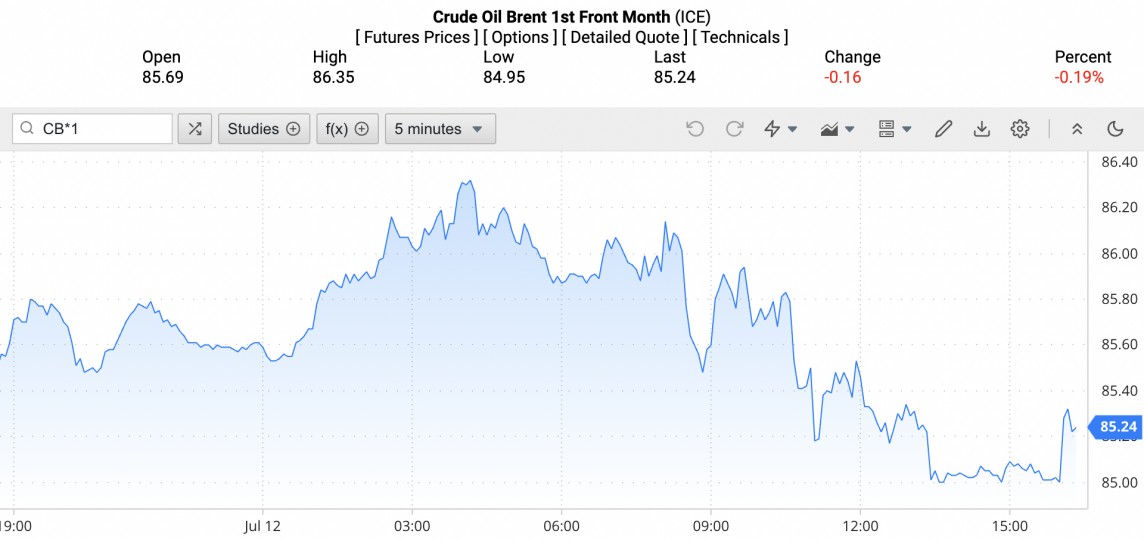The height and width of the screenshot is (540, 1144).
Task: Open the Technicals link
Action: (x=740, y=37)
